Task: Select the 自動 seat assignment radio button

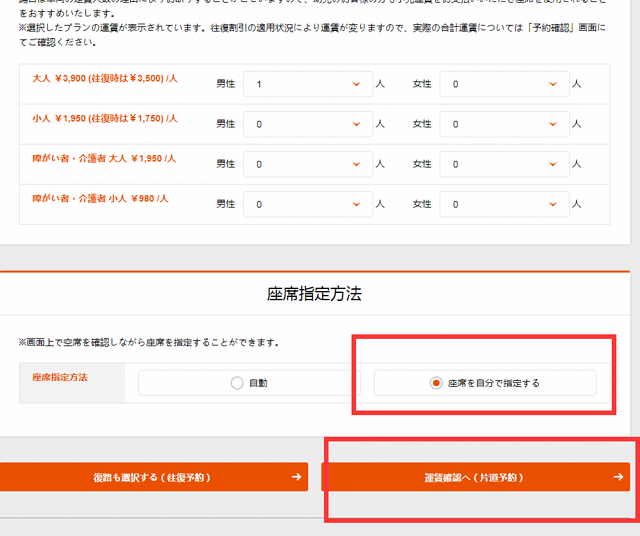Action: [237, 383]
